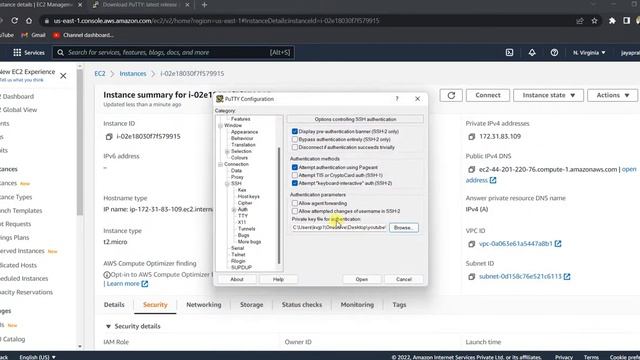Open Subnet ID external link icon
640x360 pixels.
[x=567, y=276]
